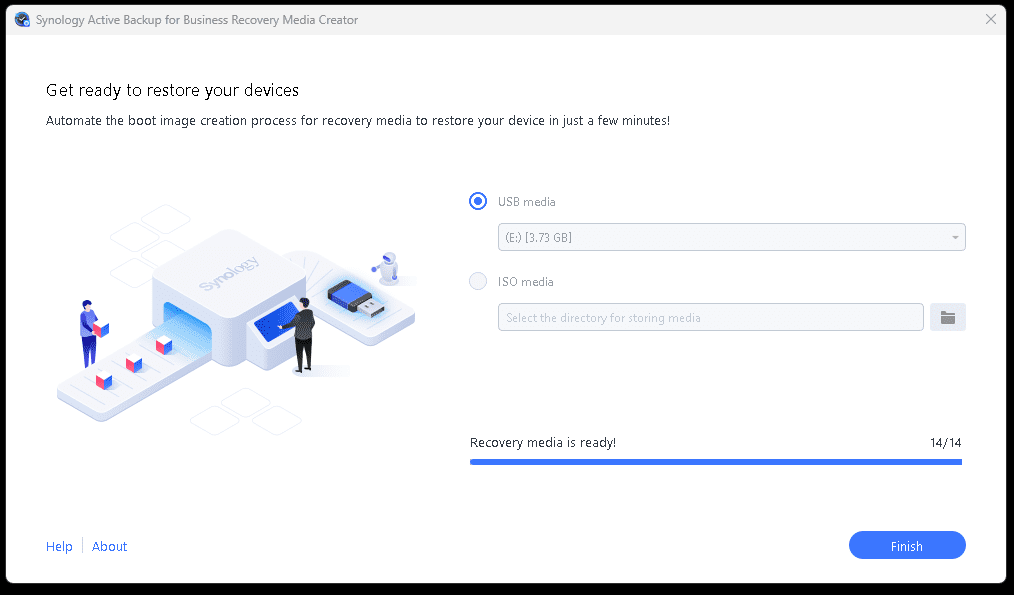Click the 'ISO media' label text
Screen dimensions: 1014x595
(525, 282)
